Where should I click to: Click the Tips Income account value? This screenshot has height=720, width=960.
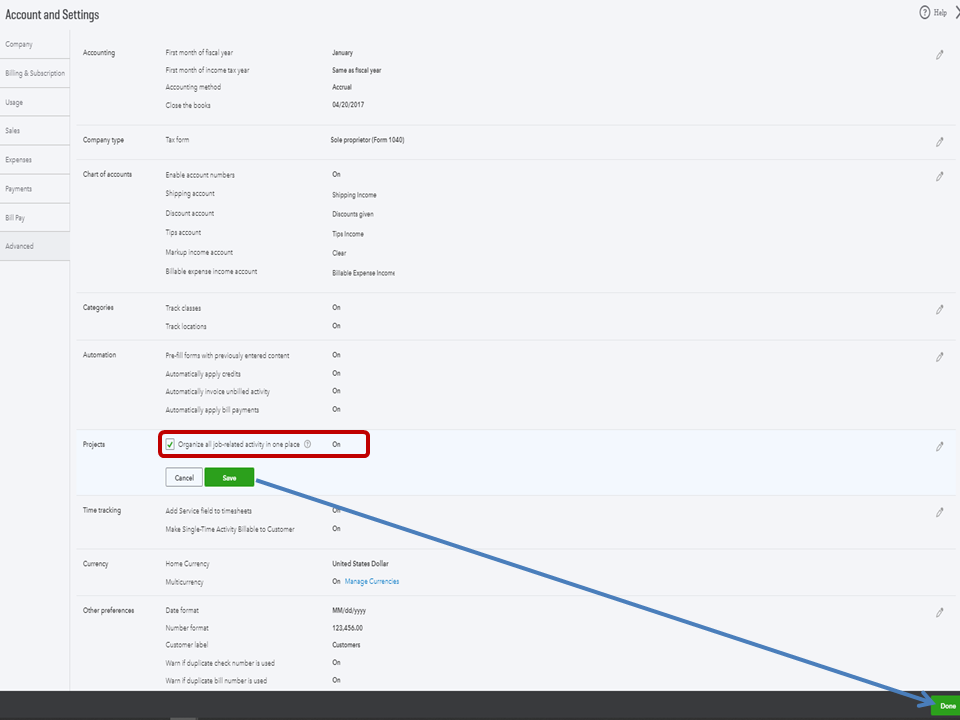(x=348, y=234)
